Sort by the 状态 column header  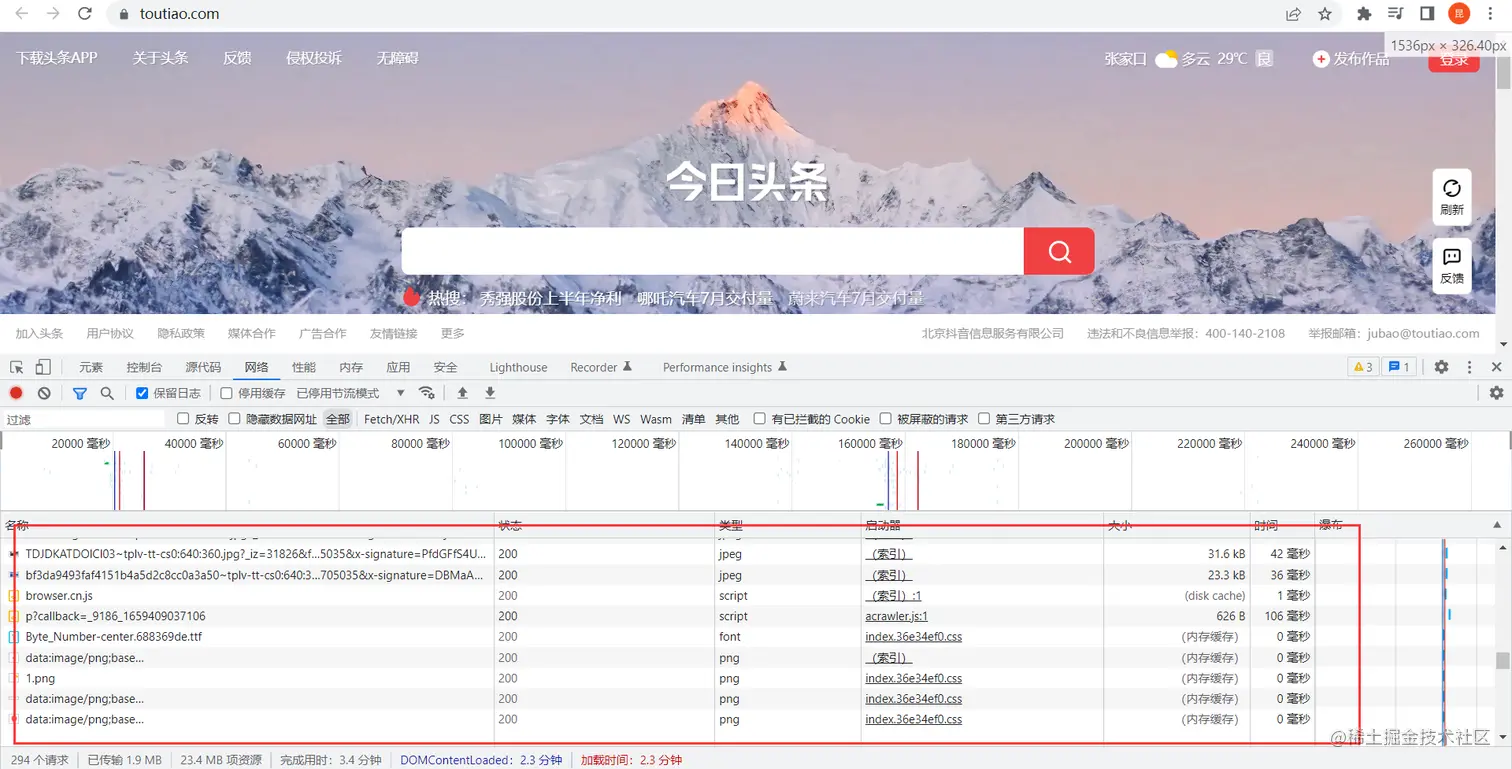point(604,525)
